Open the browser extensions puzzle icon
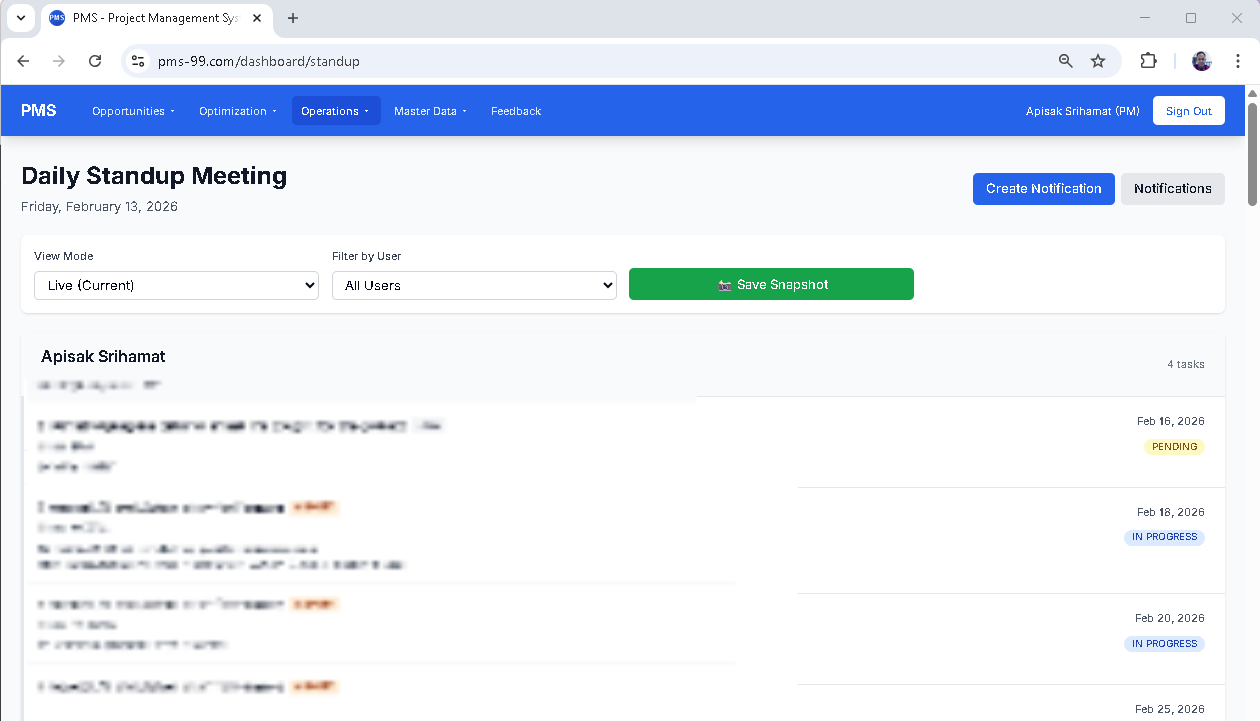The image size is (1260, 721). (1148, 61)
